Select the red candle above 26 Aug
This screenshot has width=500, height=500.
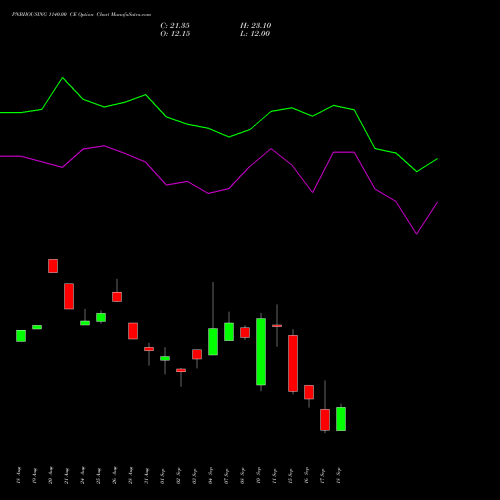117,297
